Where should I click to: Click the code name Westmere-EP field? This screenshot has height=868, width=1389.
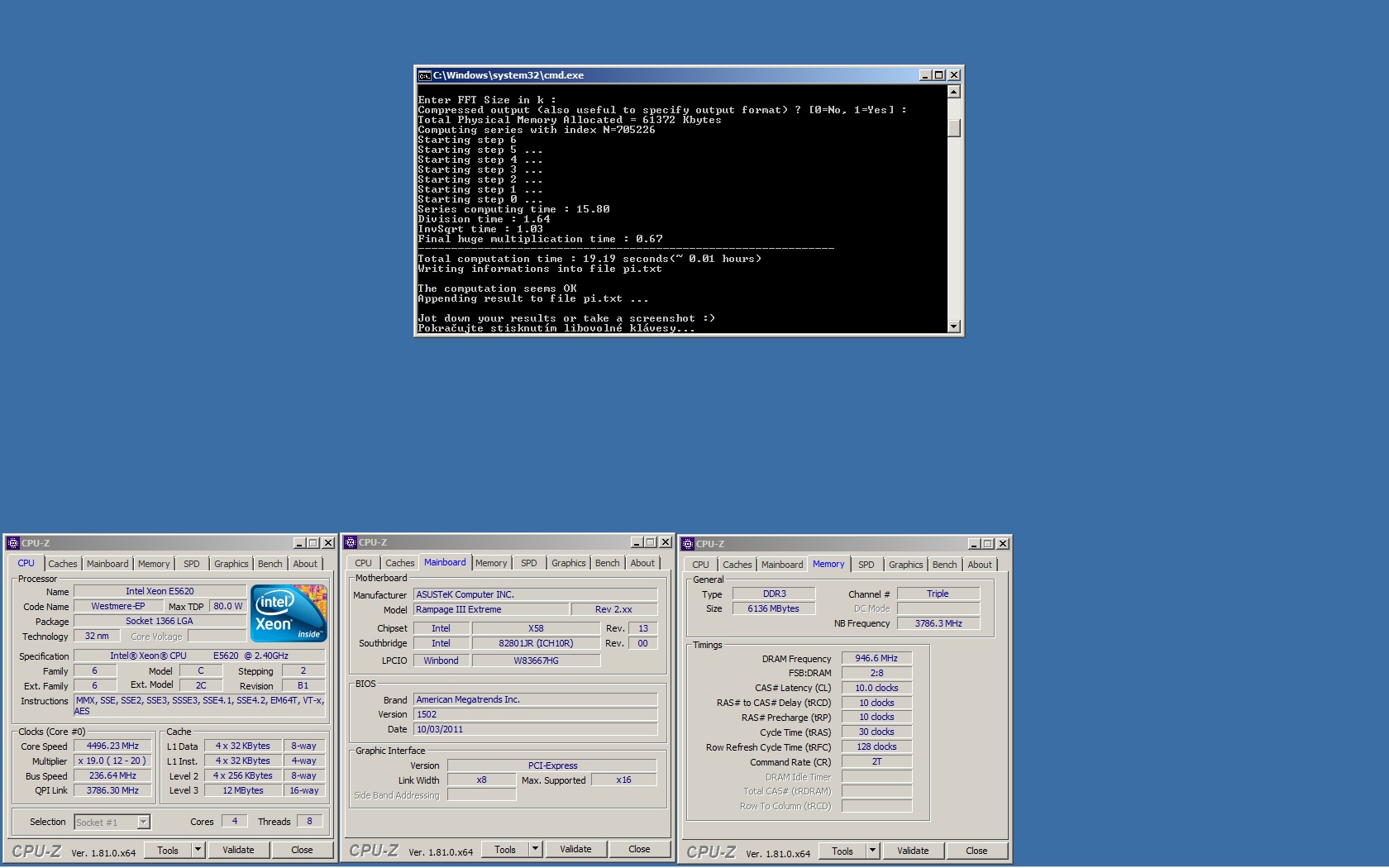tap(118, 606)
